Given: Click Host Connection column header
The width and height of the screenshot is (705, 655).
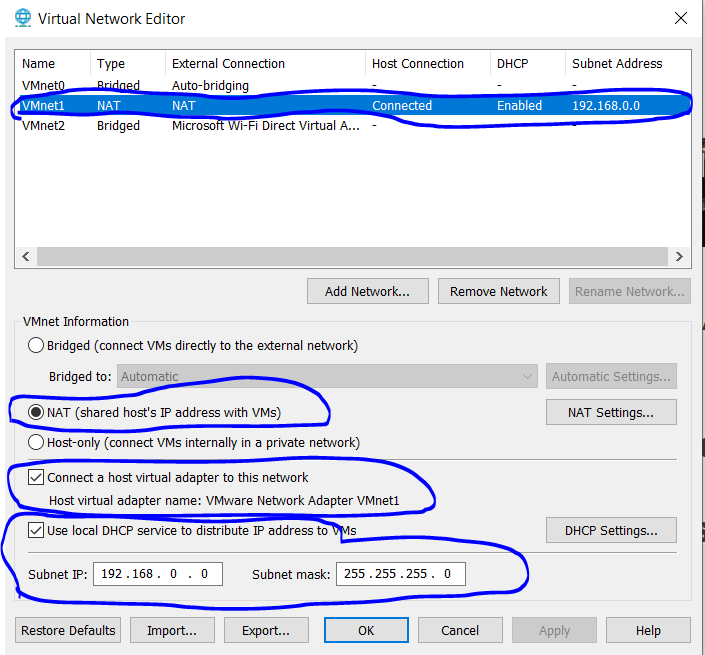Looking at the screenshot, I should (x=428, y=63).
